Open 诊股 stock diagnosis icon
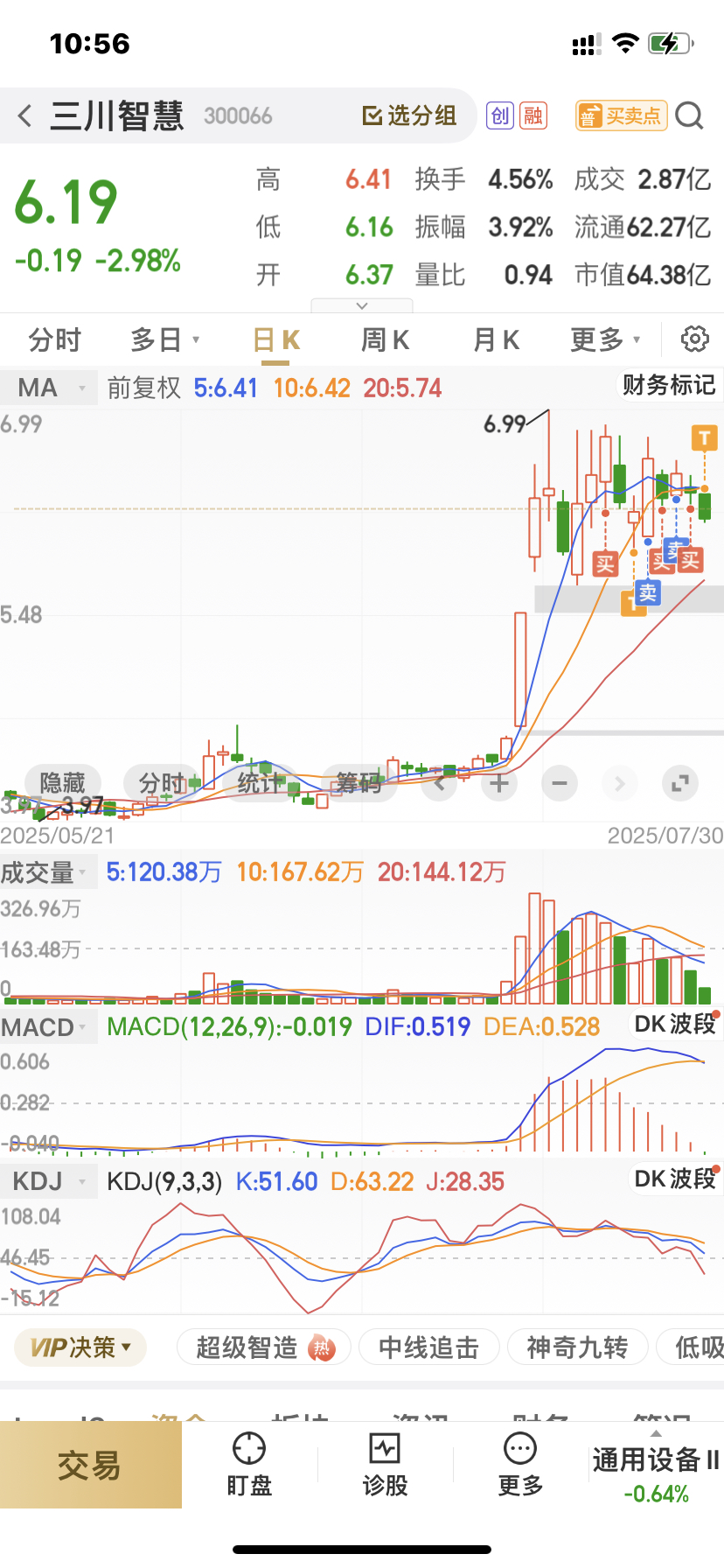The height and width of the screenshot is (1568, 724). tap(385, 1465)
